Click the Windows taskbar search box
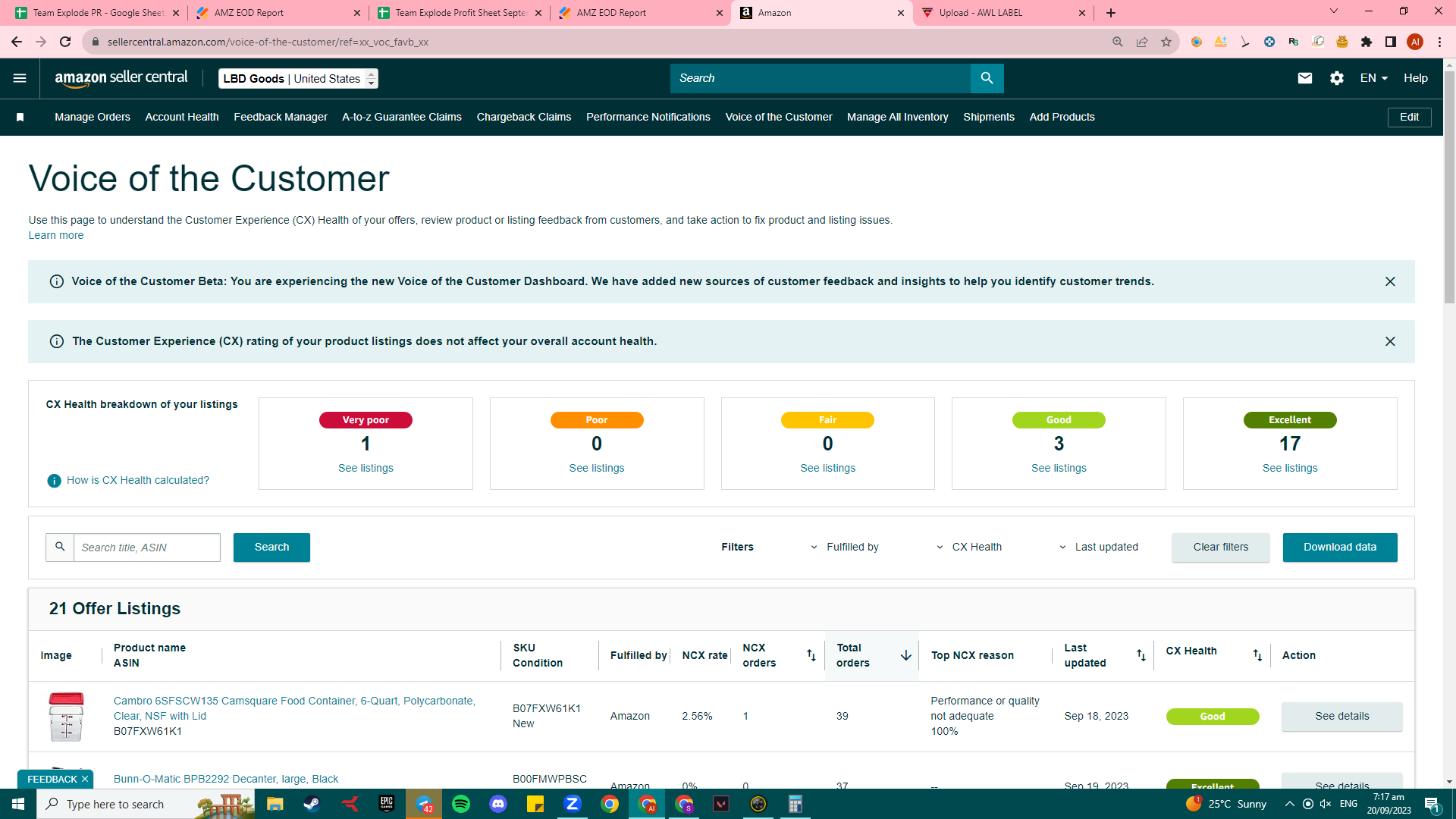1456x819 pixels. click(146, 804)
